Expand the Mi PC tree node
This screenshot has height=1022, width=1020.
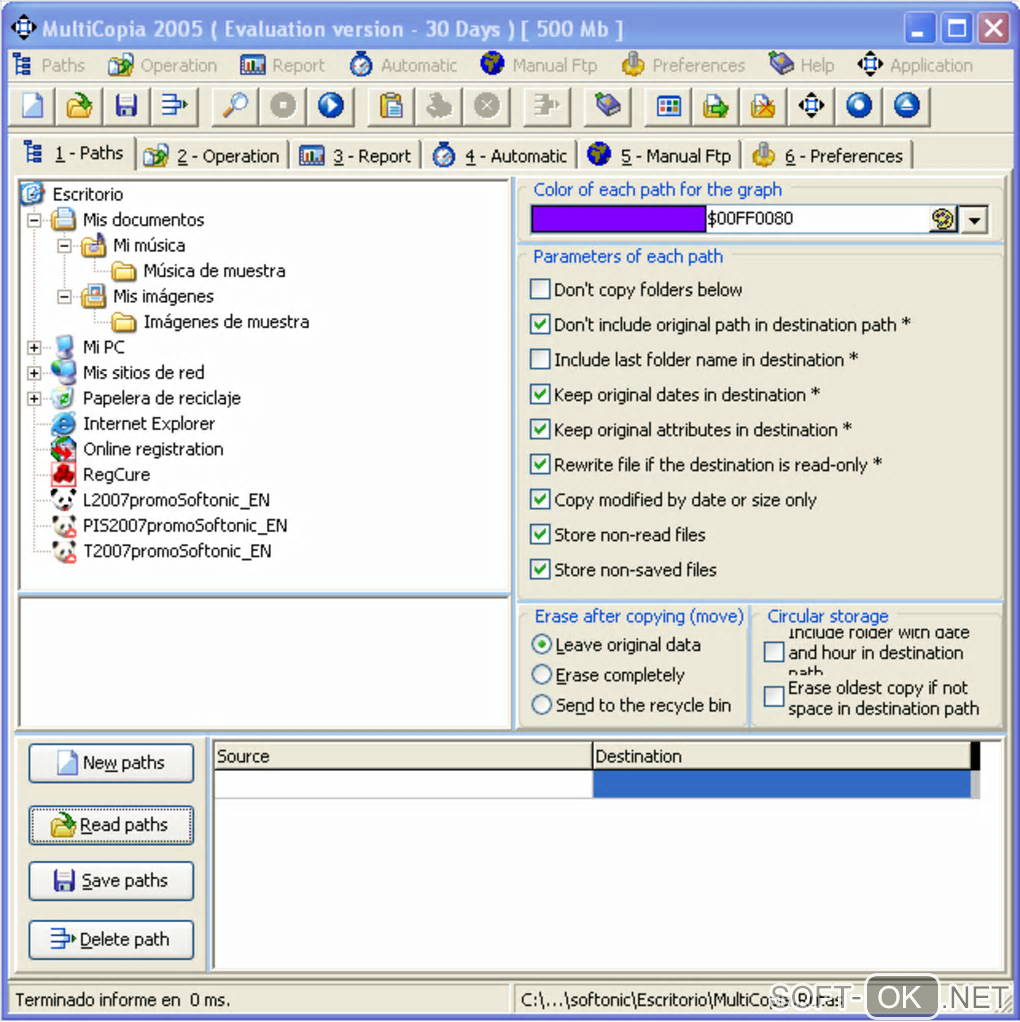pos(34,347)
